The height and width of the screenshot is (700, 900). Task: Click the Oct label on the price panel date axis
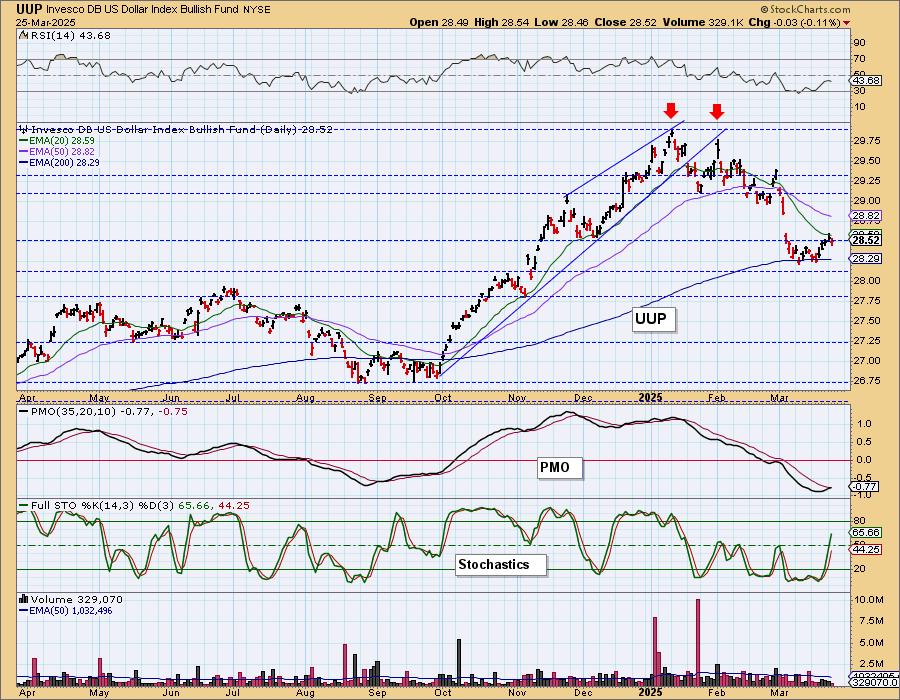[x=443, y=397]
